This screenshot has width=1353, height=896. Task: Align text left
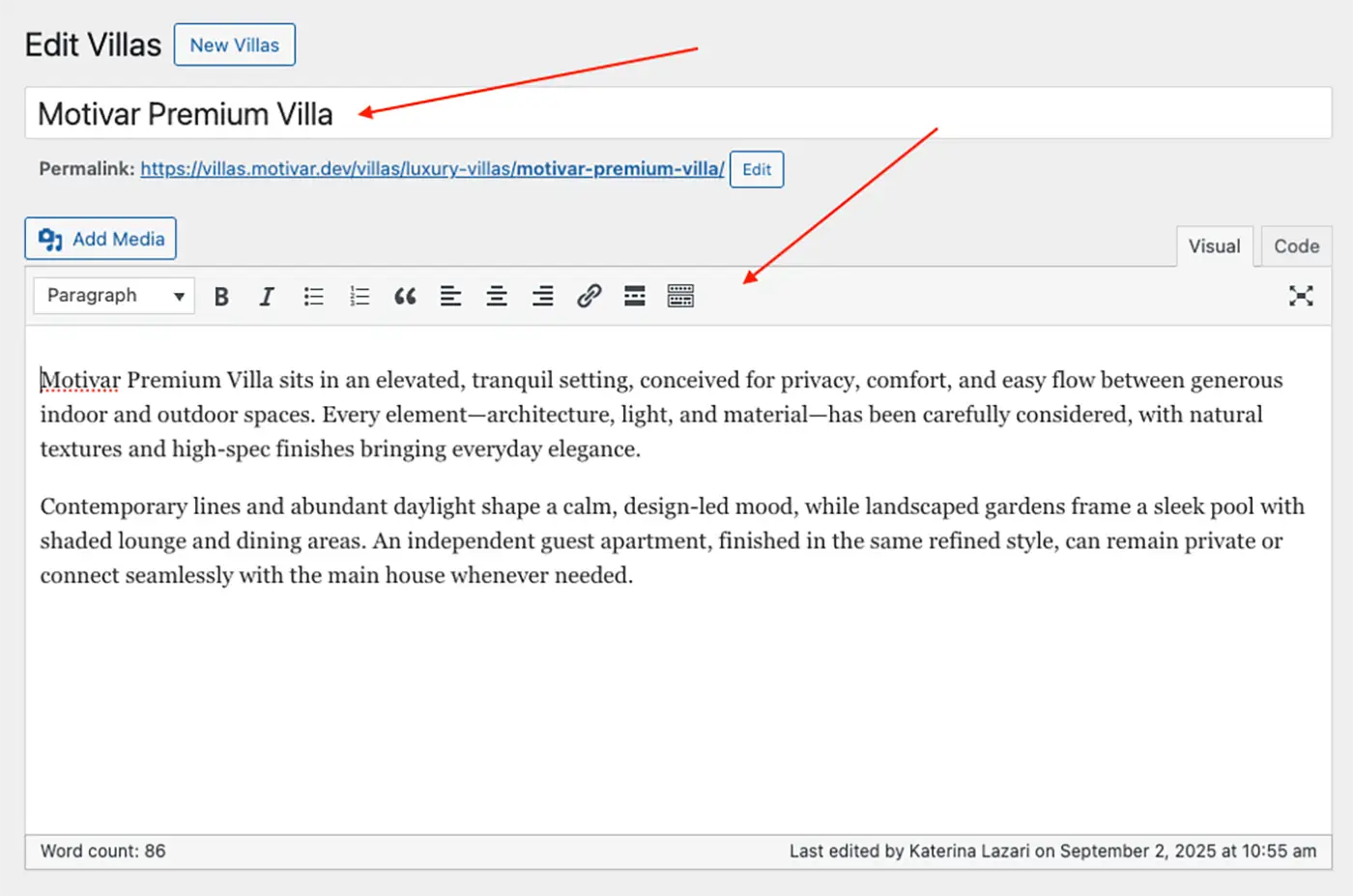tap(450, 296)
